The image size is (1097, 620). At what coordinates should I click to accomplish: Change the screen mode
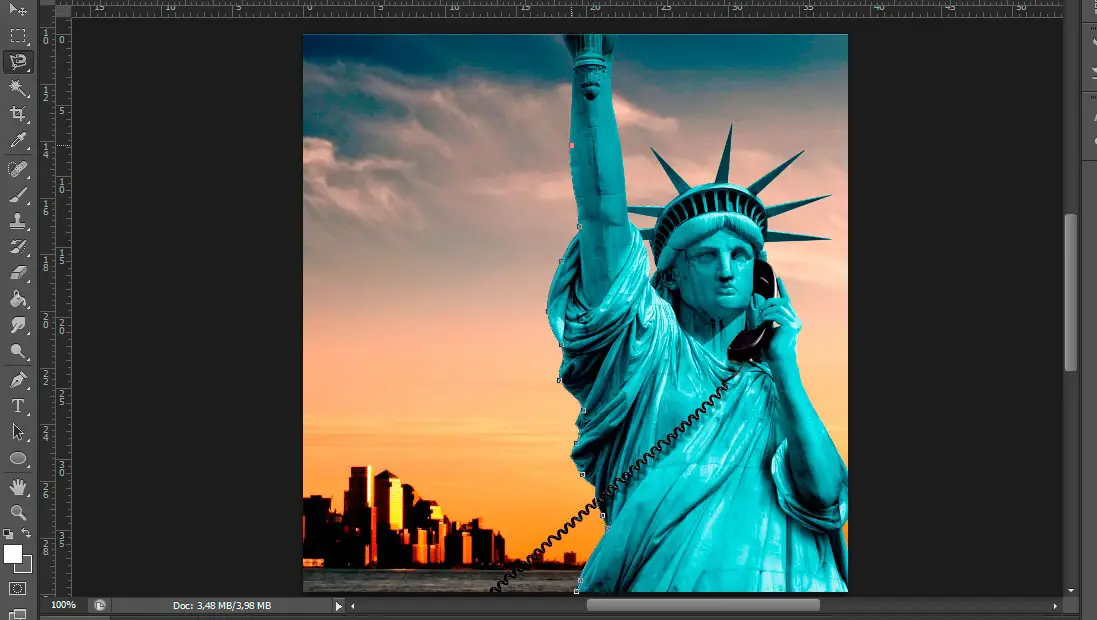coord(18,614)
